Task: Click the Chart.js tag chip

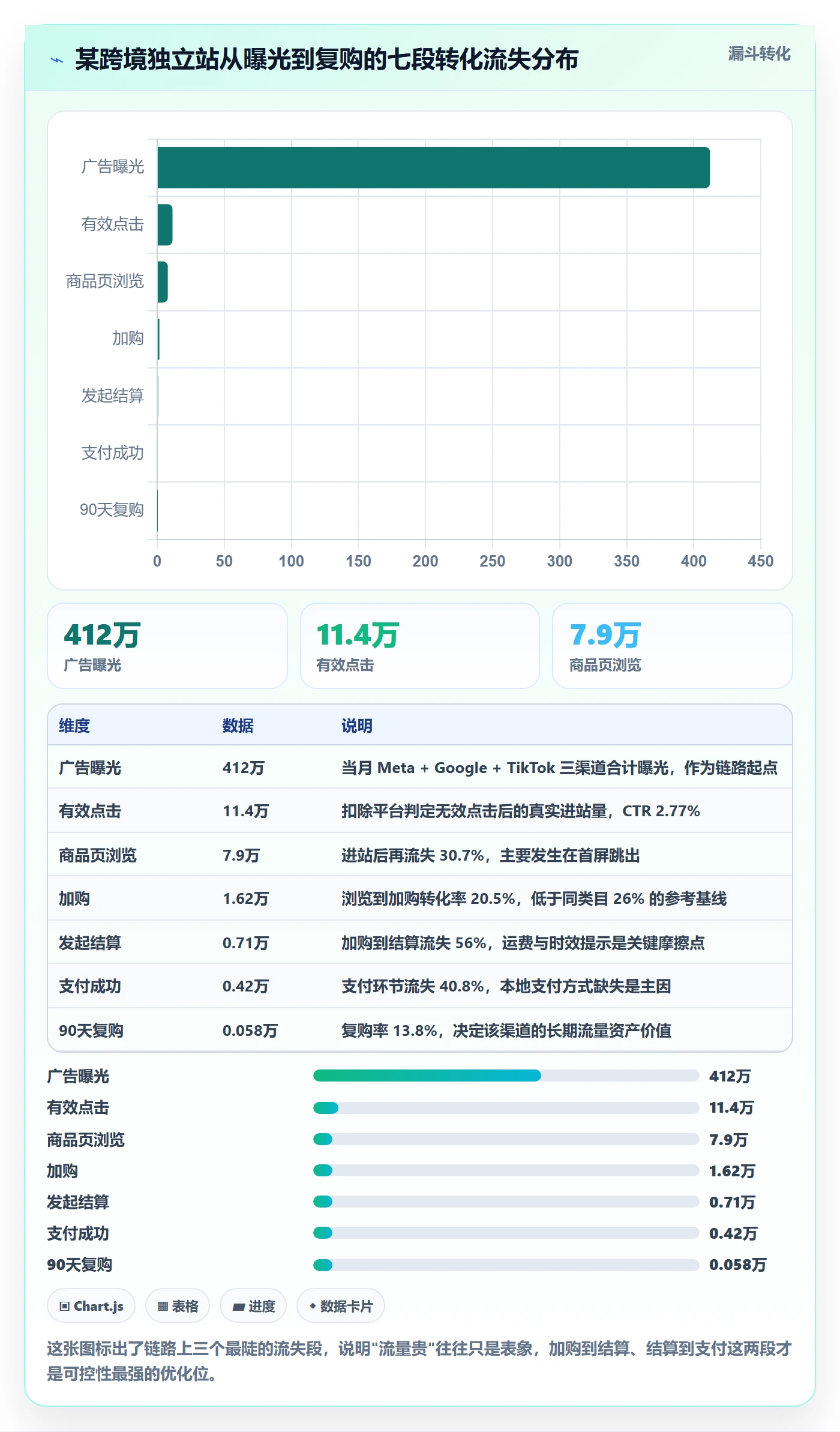Action: [91, 1305]
